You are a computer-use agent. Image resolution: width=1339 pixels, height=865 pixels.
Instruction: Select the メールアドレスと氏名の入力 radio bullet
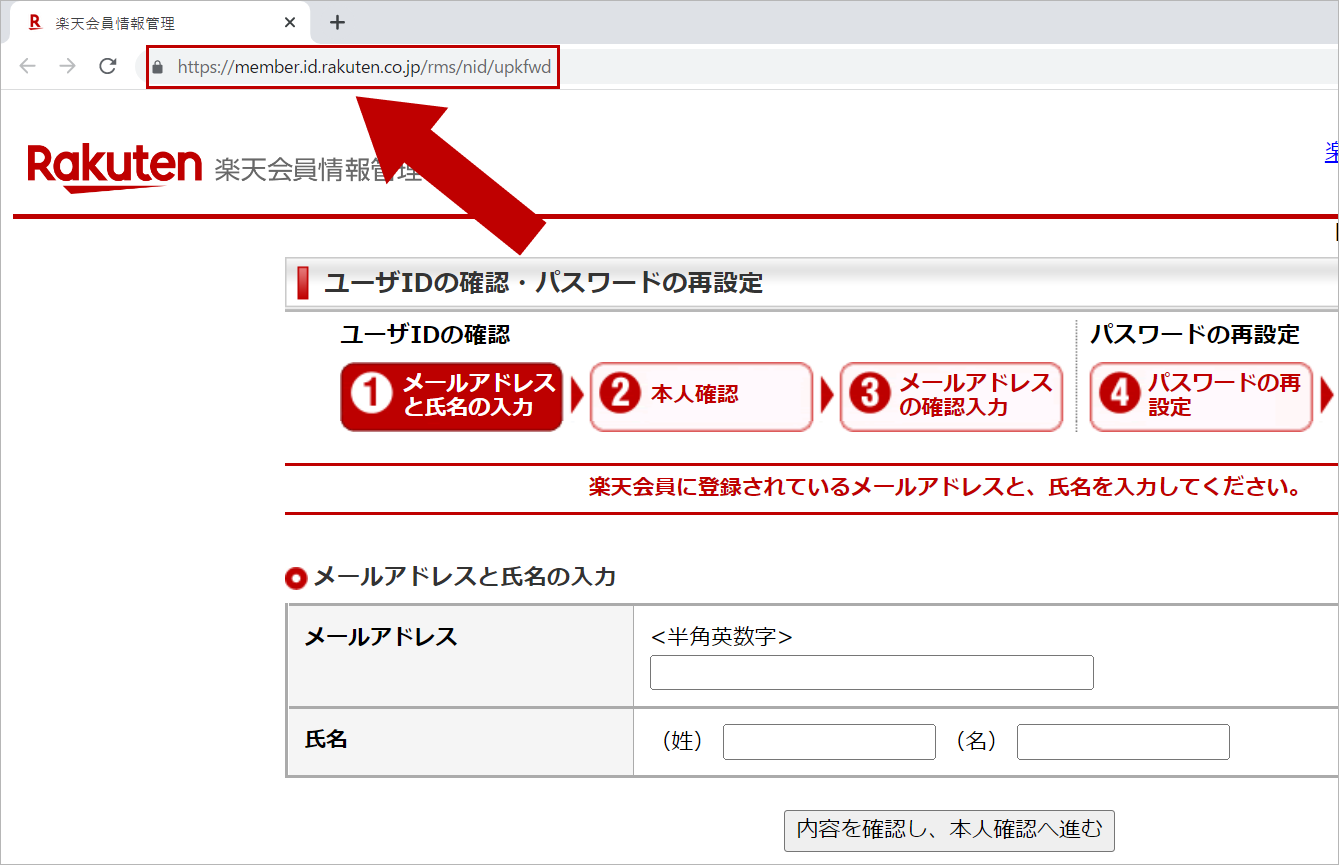(x=295, y=577)
